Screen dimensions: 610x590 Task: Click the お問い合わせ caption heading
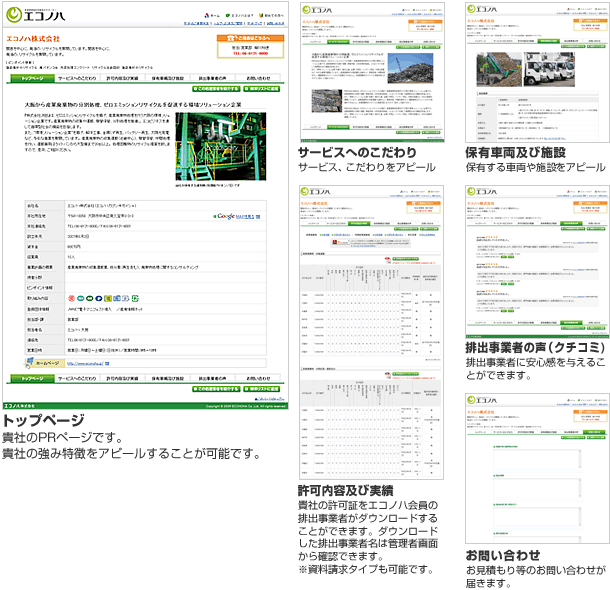(x=503, y=555)
